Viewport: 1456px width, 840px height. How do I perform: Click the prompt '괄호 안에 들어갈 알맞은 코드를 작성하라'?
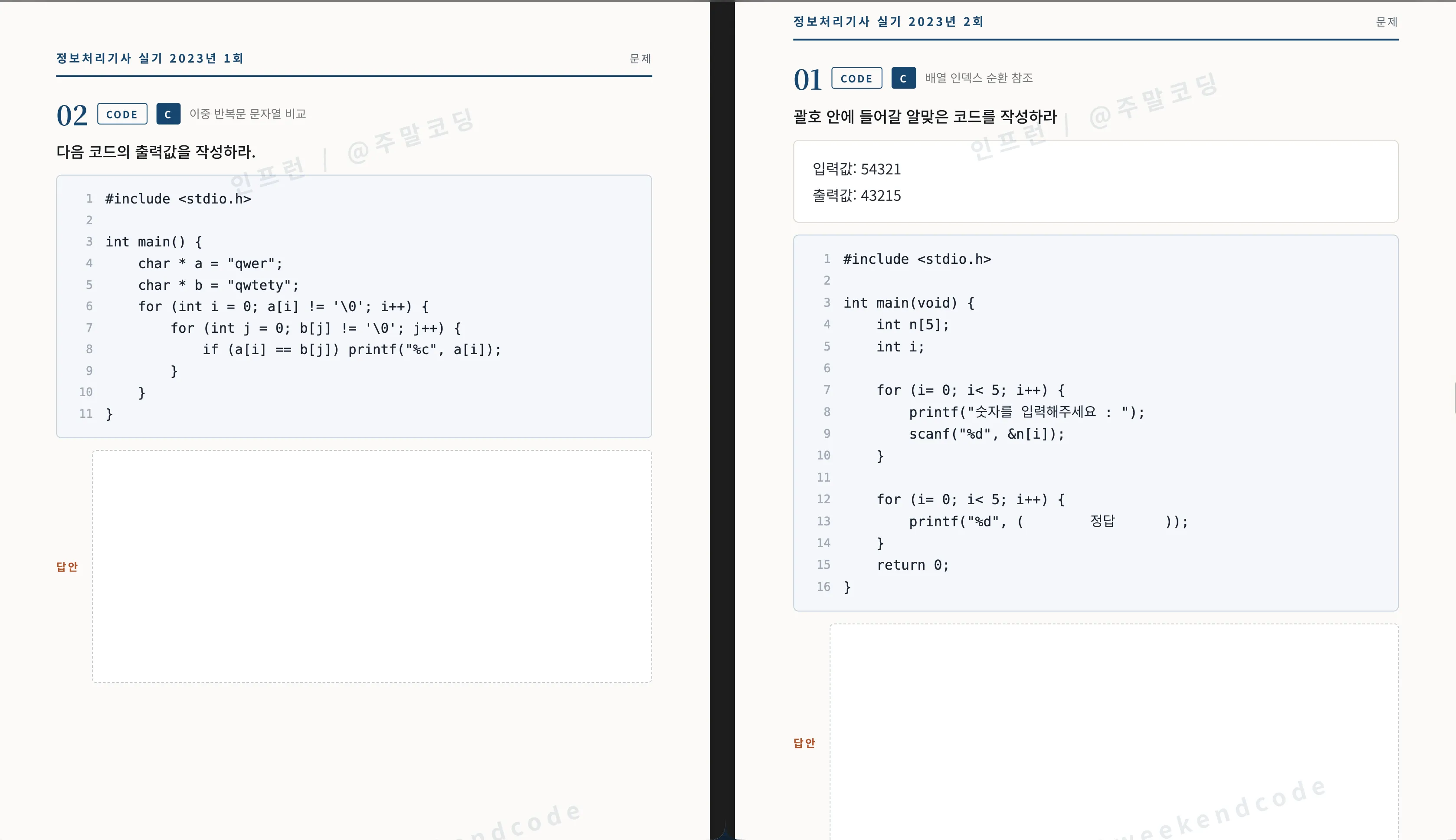point(925,117)
